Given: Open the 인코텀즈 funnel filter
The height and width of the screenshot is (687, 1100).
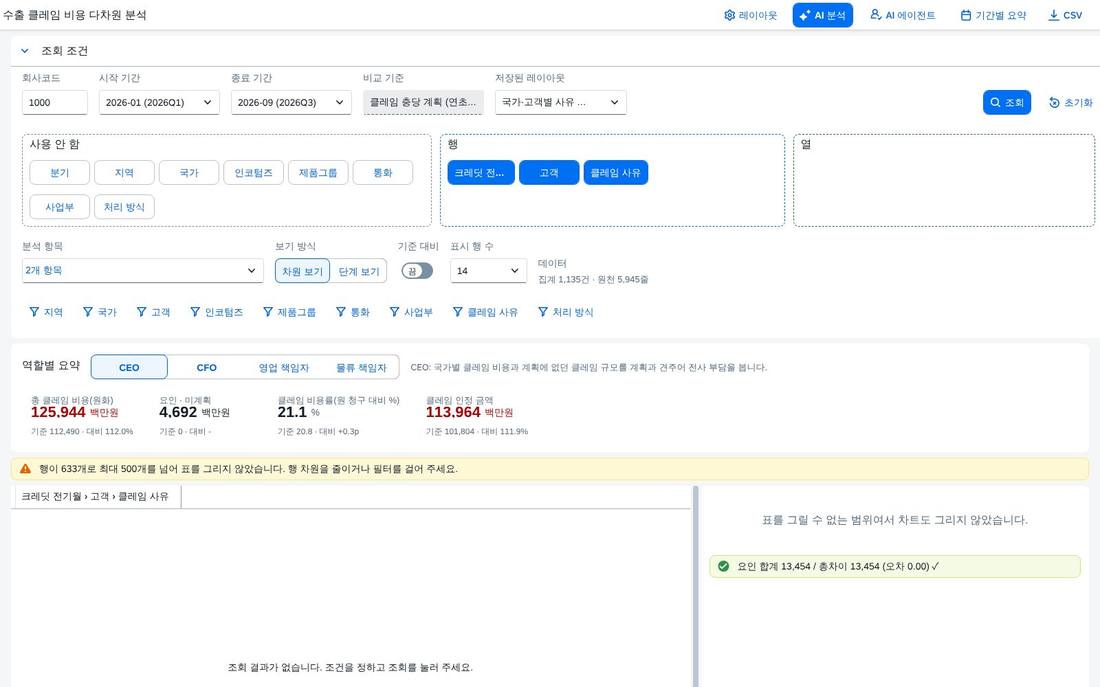Looking at the screenshot, I should pyautogui.click(x=216, y=312).
